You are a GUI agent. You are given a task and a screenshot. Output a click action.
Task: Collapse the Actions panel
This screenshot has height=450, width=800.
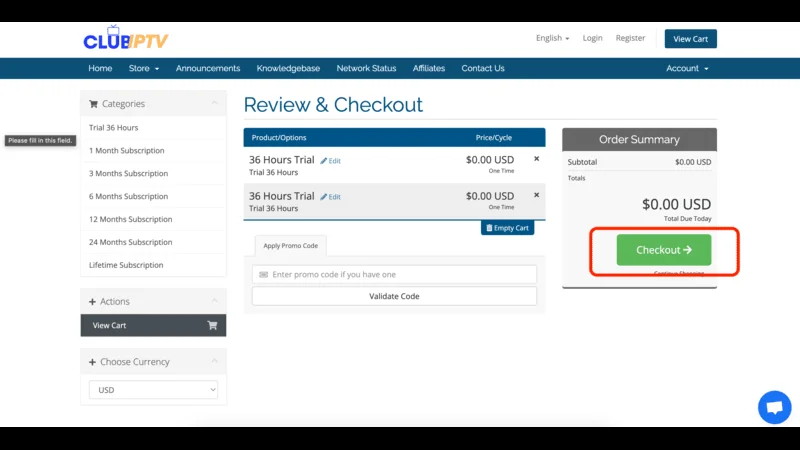(214, 301)
